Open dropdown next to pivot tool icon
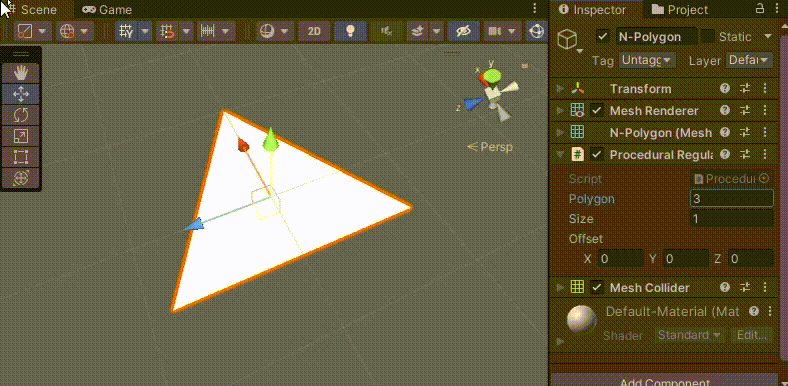This screenshot has width=788, height=386. (42, 31)
